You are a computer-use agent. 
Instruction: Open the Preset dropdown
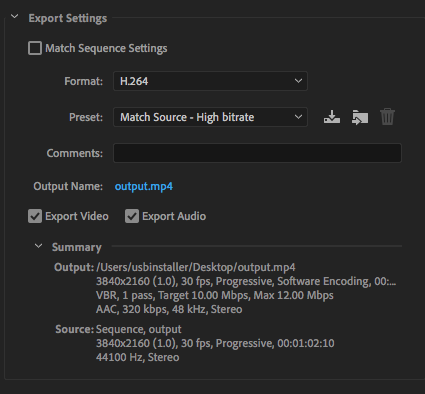[210, 117]
